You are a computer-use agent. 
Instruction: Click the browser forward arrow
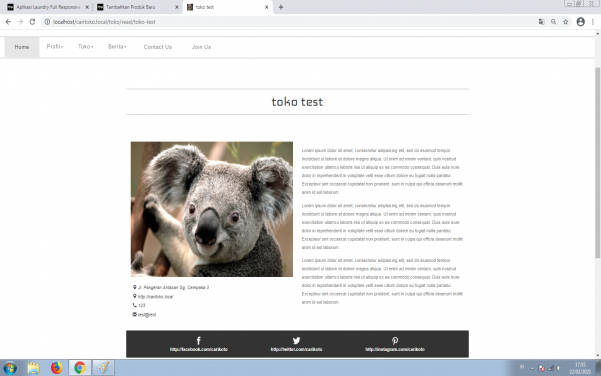pos(20,22)
